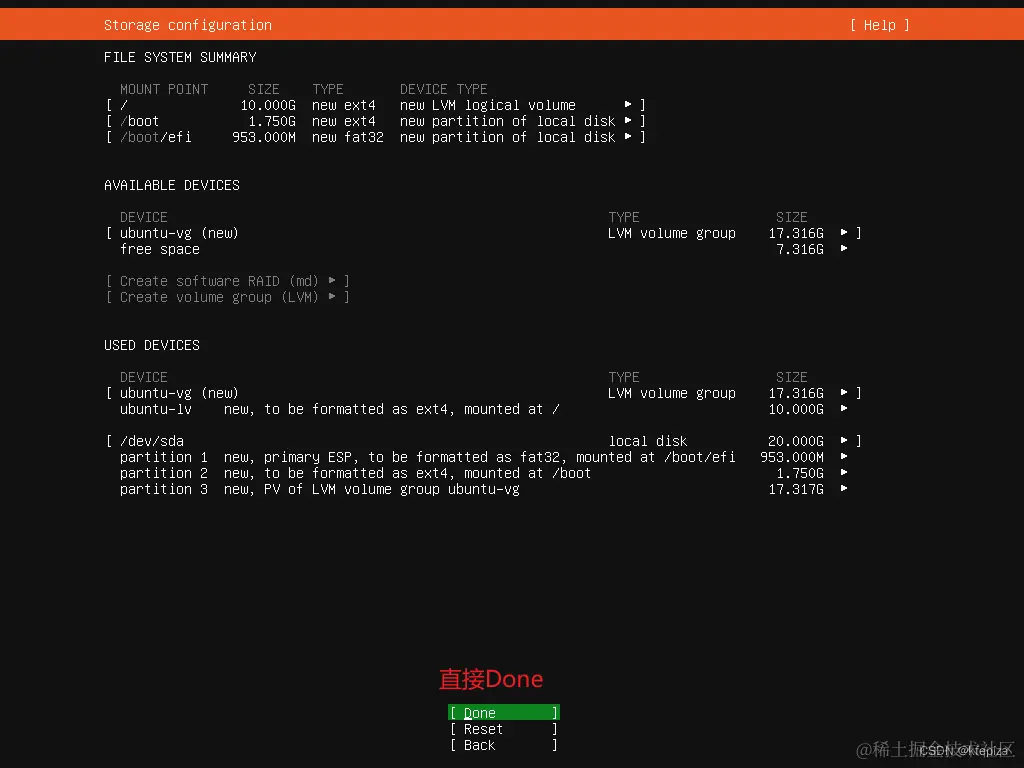Select the free space row label
Viewport: 1024px width, 768px height.
pyautogui.click(x=159, y=249)
